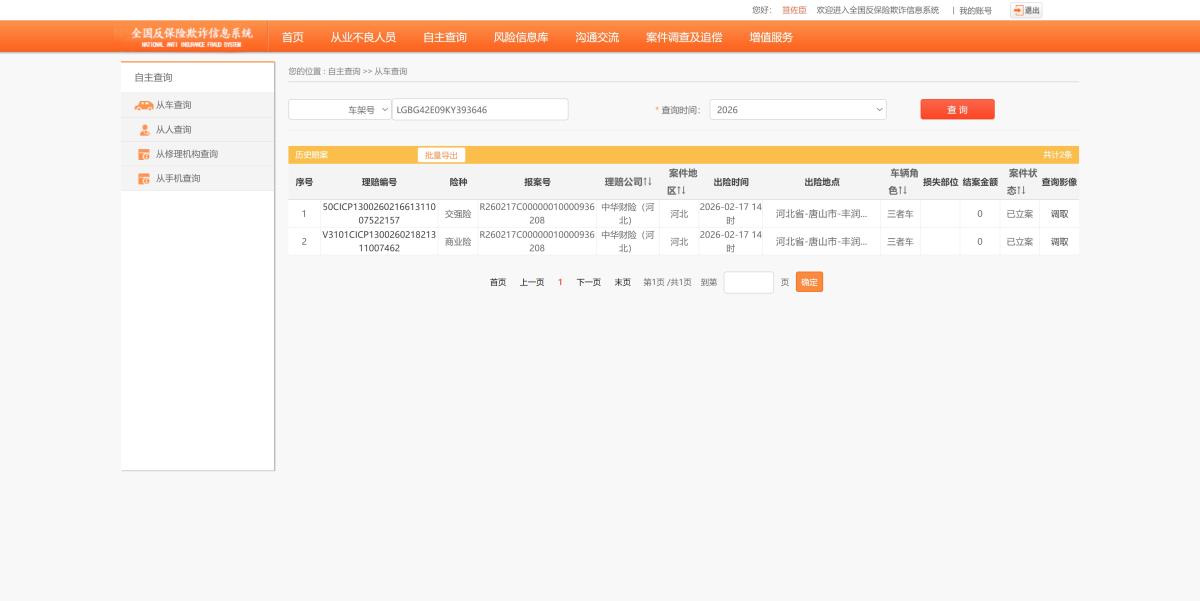
Task: Open the 增值服务 menu
Action: tap(771, 37)
